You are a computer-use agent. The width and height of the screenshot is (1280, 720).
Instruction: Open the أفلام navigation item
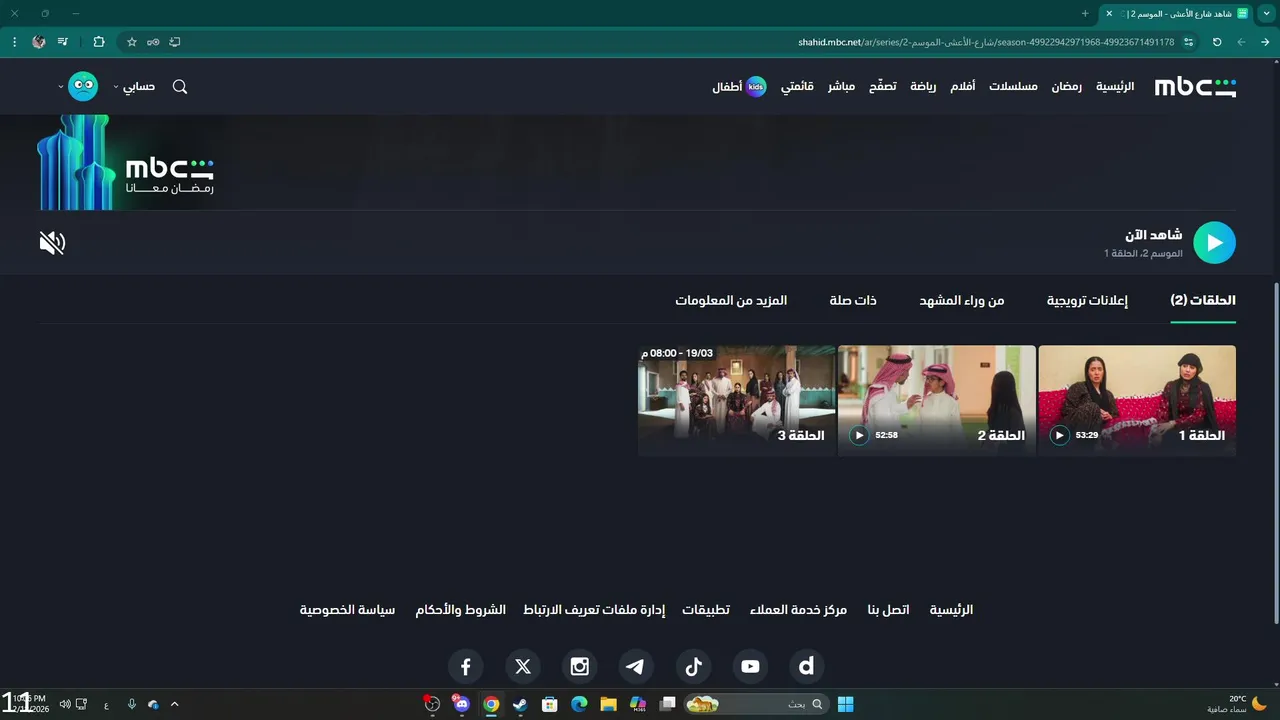(x=962, y=87)
